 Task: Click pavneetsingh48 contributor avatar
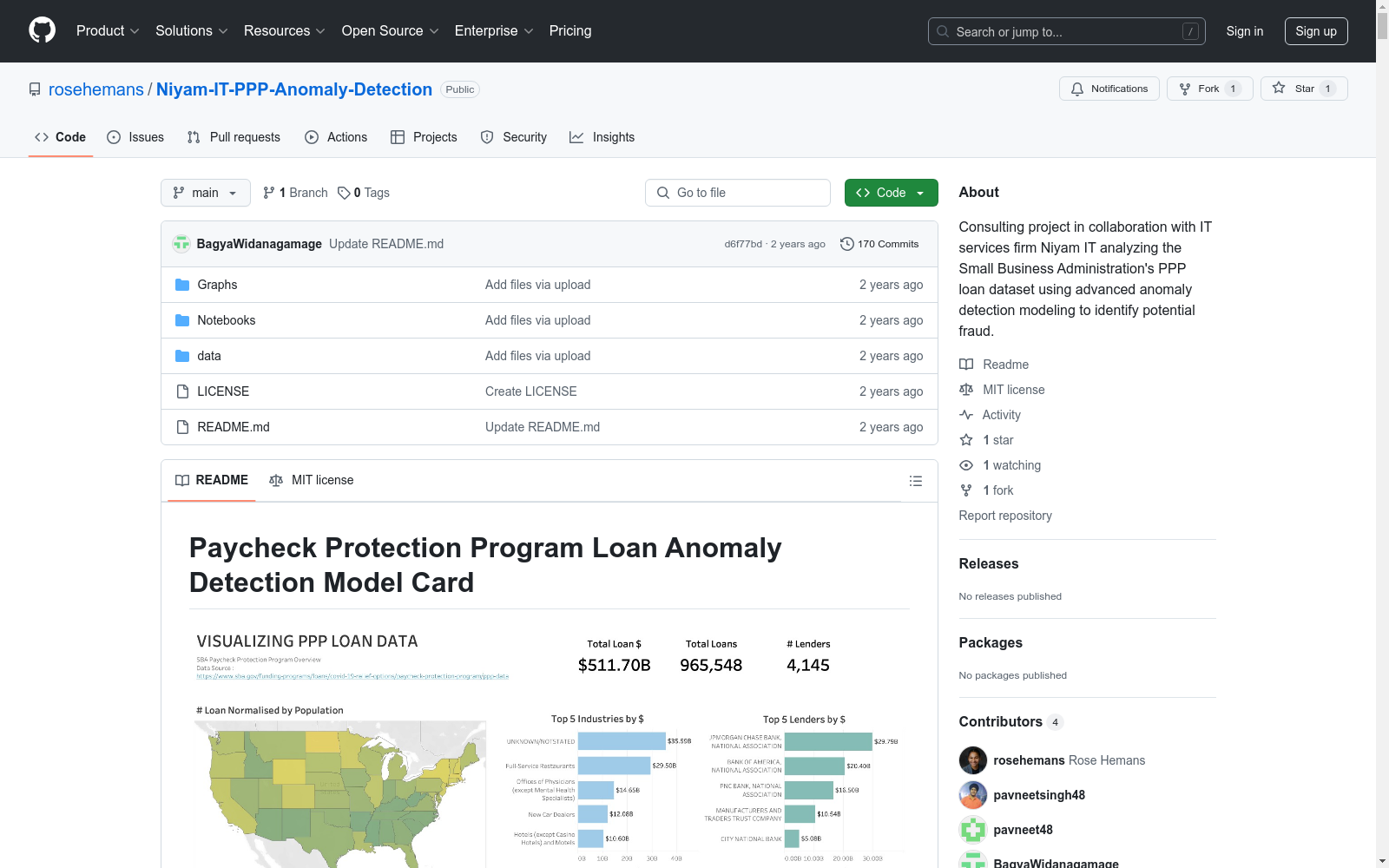click(x=973, y=795)
